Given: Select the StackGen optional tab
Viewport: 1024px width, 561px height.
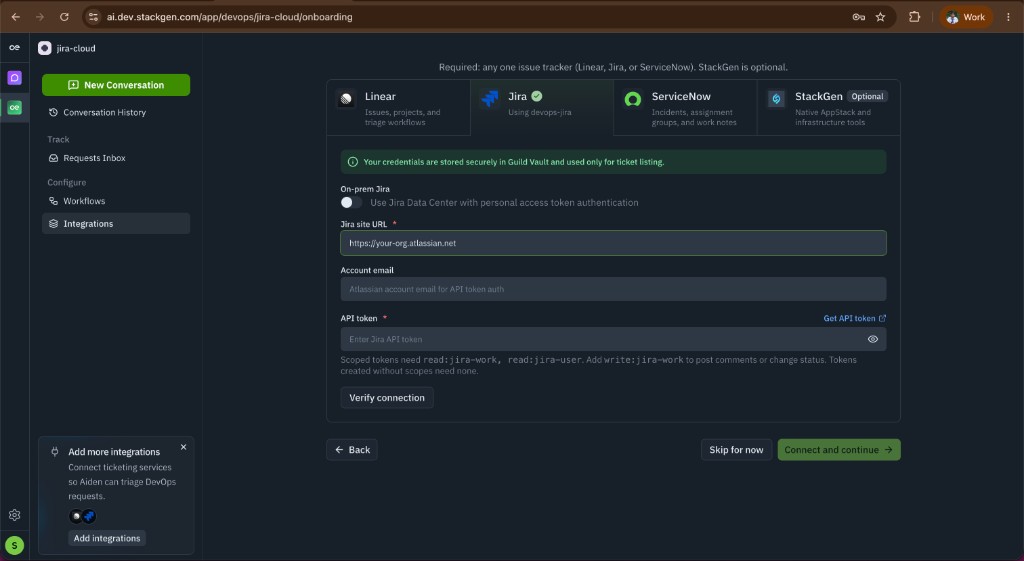Looking at the screenshot, I should point(829,108).
